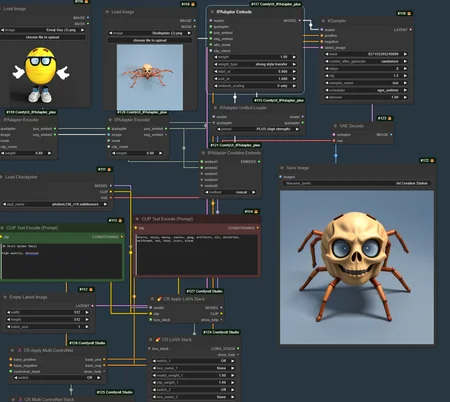Open the Combine Embeds method concat dropdown
450x402 pixels.
click(230, 192)
